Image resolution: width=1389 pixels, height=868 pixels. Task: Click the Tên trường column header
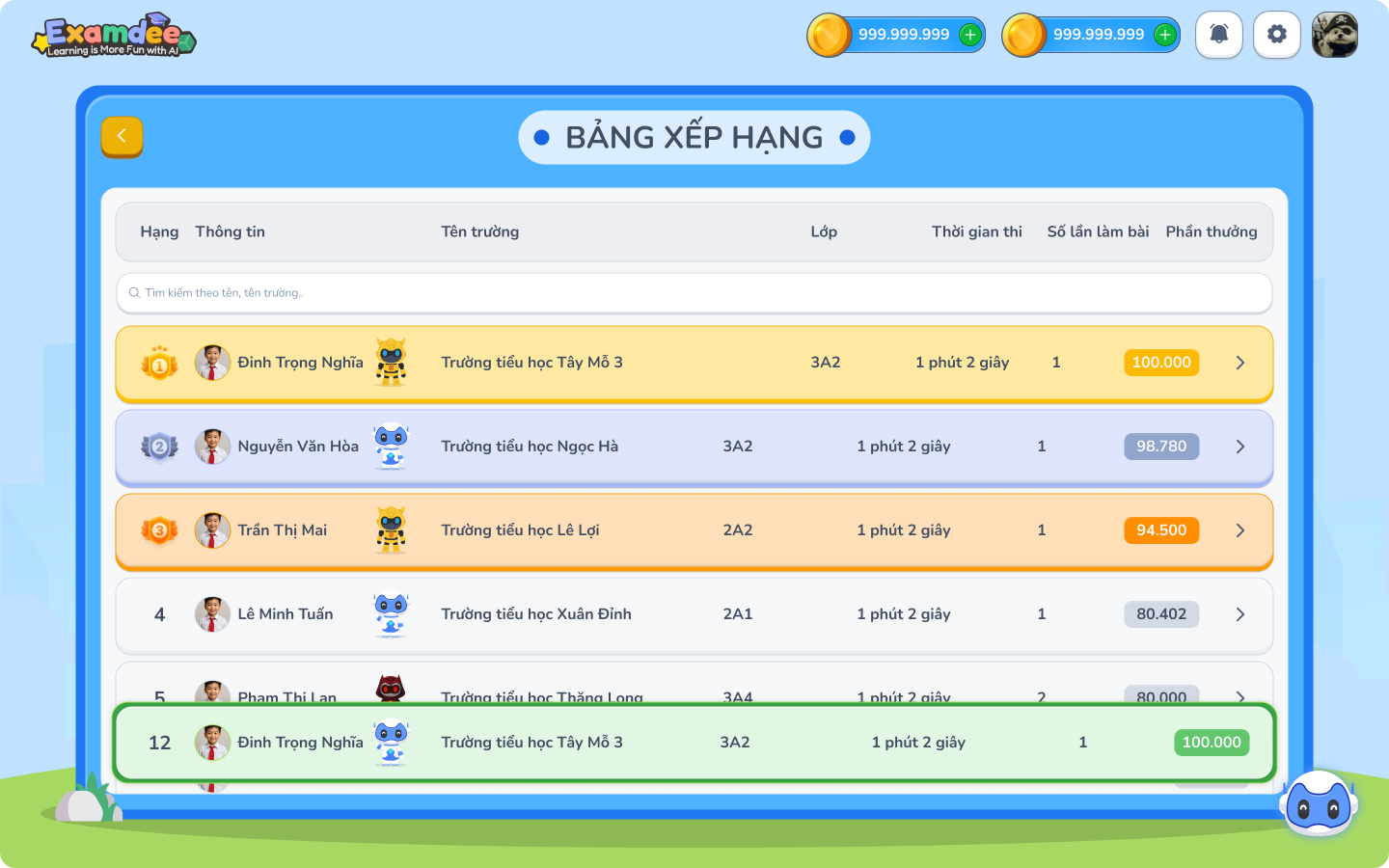coord(480,232)
